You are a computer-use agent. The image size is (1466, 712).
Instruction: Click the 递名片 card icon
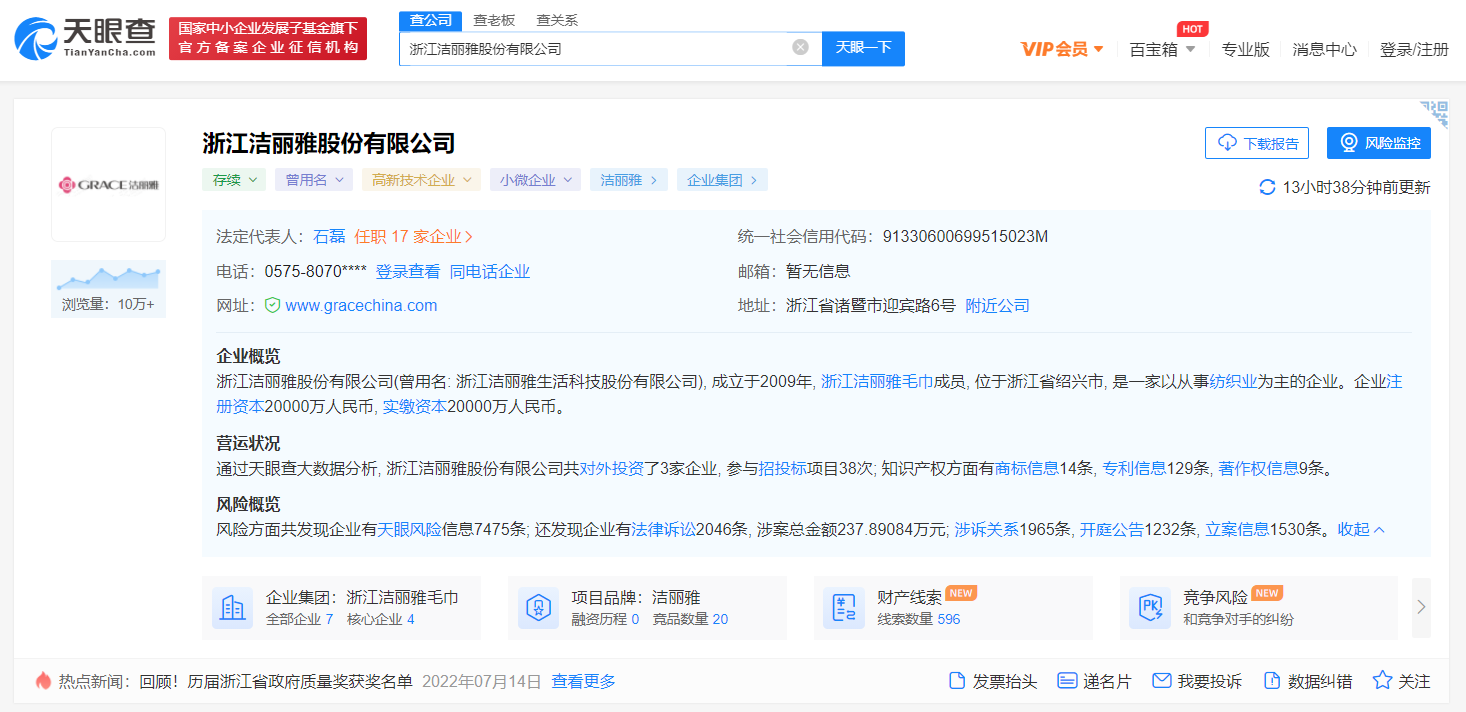[1067, 681]
